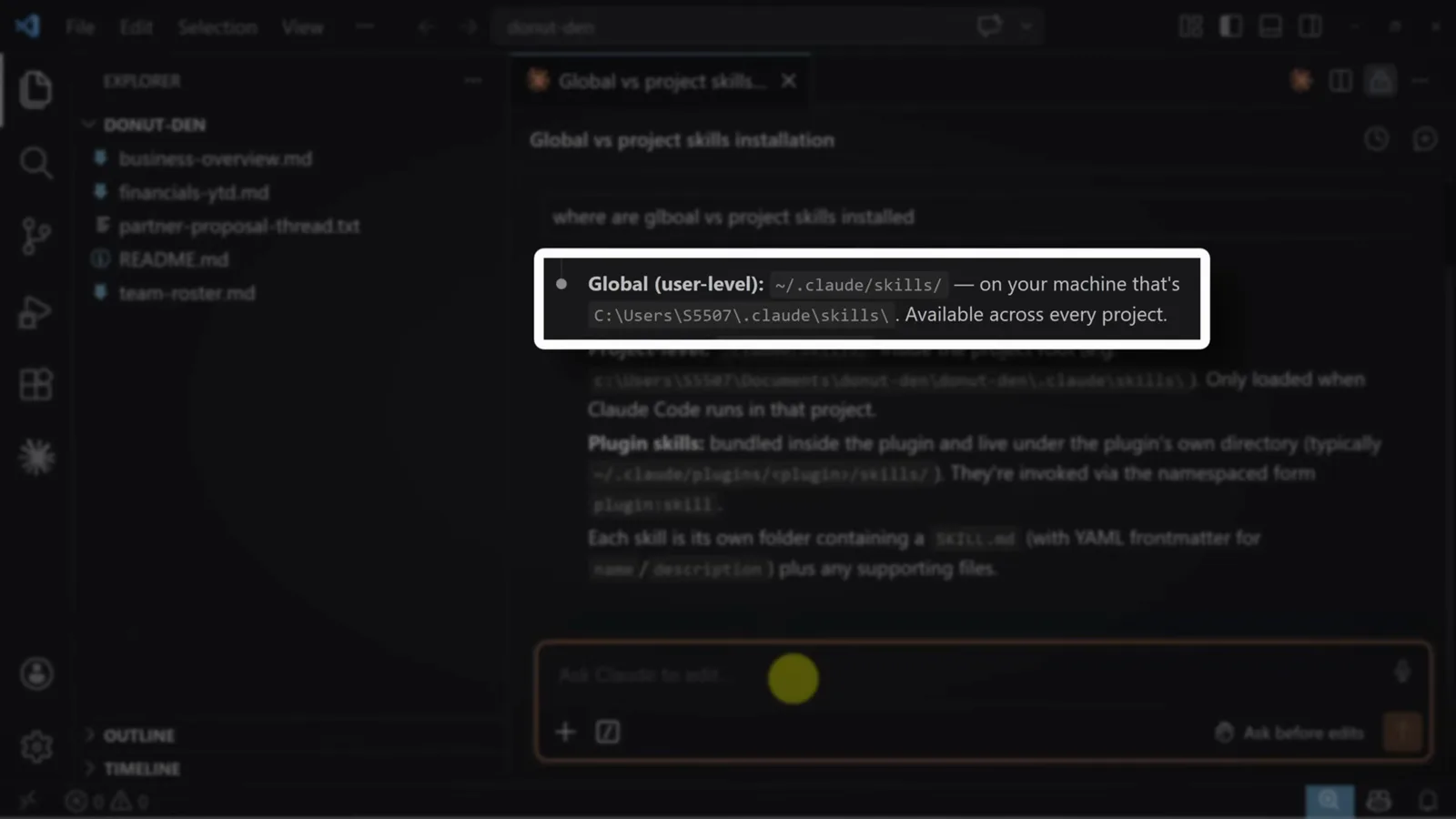Go forward with the navigation arrow
1456x819 pixels.
pos(470,26)
